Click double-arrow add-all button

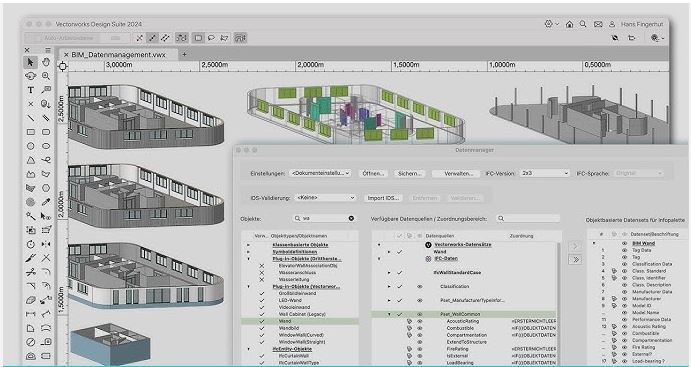pos(575,259)
